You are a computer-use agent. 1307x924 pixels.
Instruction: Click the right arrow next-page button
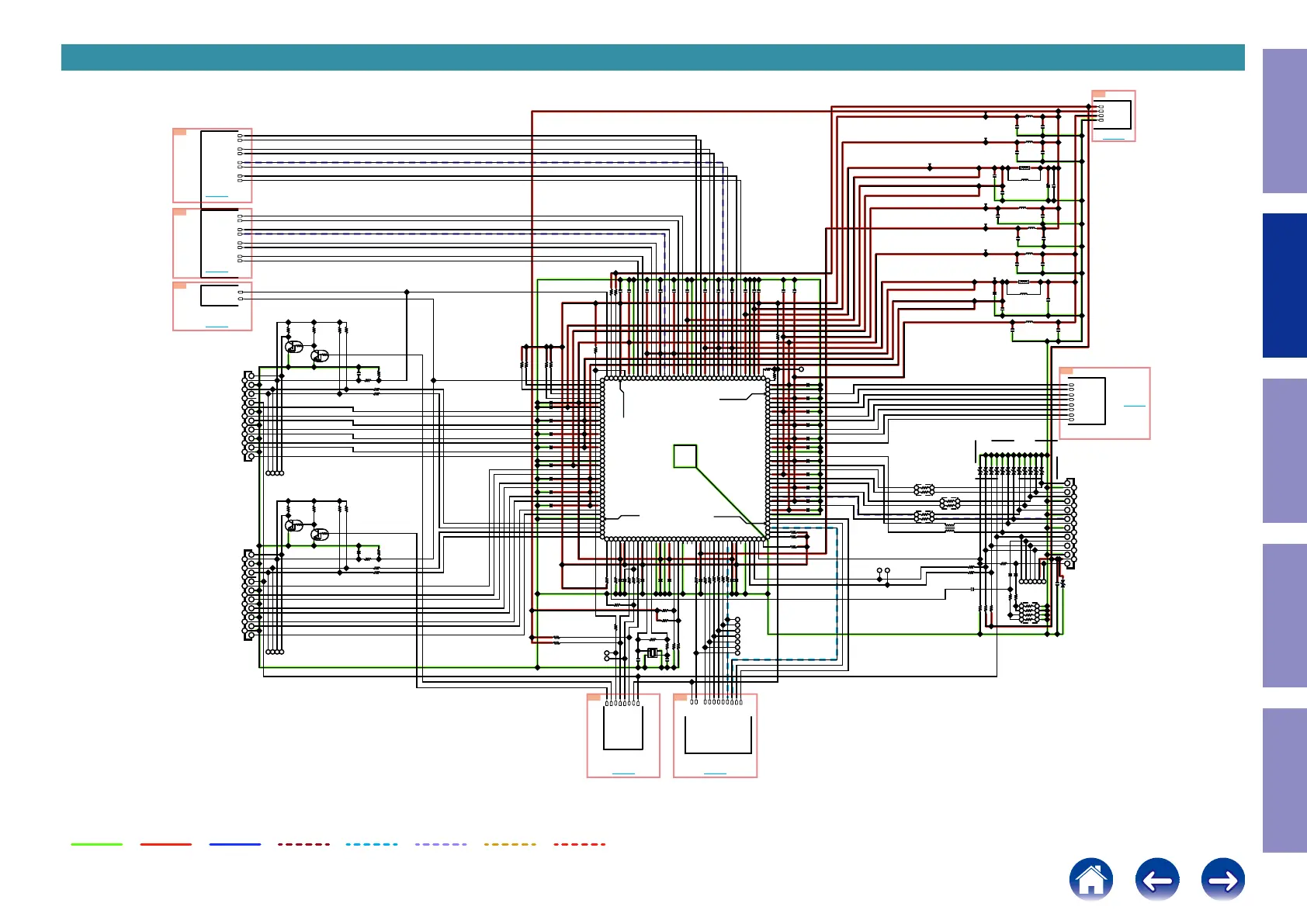point(1223,880)
